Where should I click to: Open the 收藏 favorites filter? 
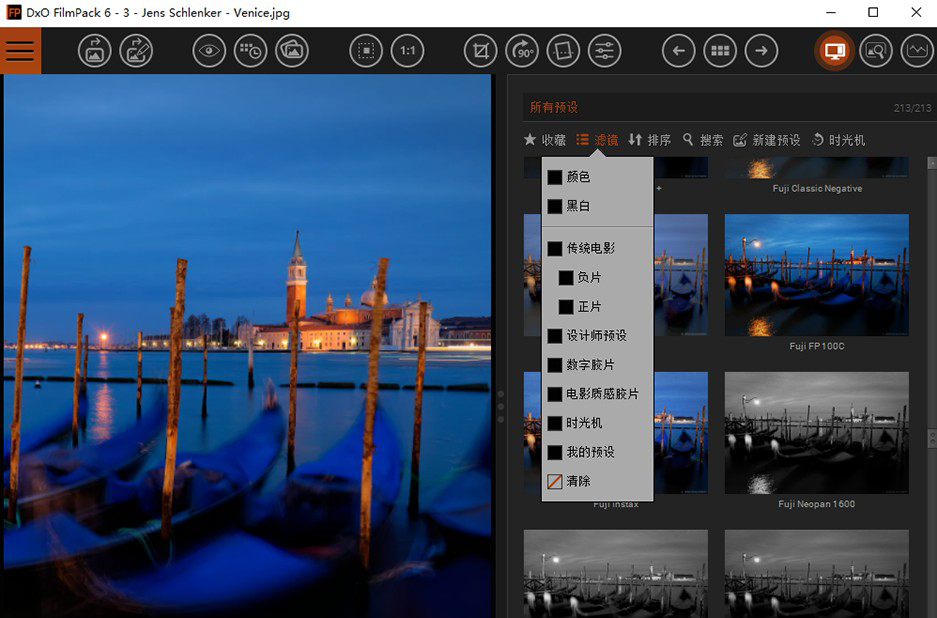544,140
